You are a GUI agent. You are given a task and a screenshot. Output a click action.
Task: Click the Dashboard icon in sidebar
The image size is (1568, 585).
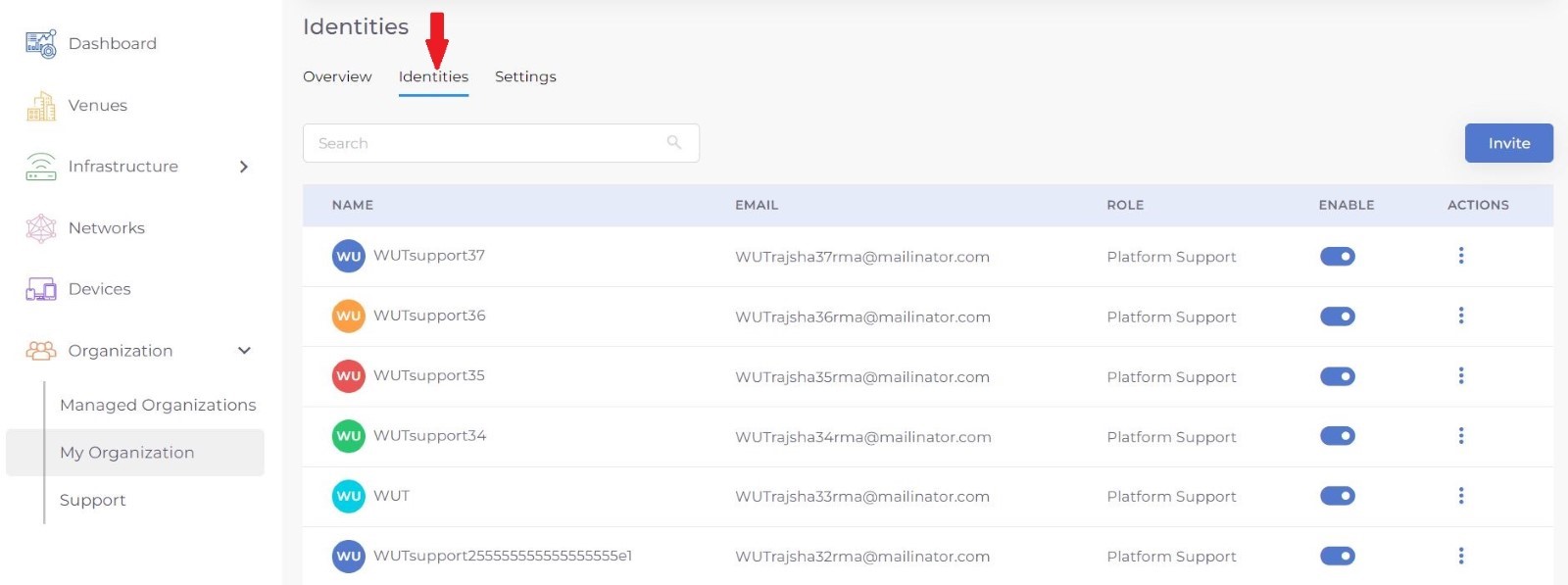click(41, 44)
